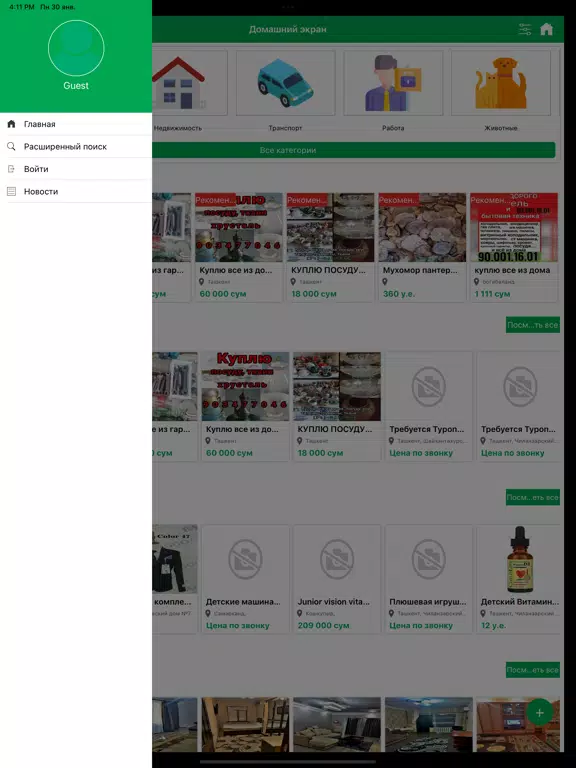Open the Детские машина... listing
This screenshot has height=768, width=576.
point(245,579)
